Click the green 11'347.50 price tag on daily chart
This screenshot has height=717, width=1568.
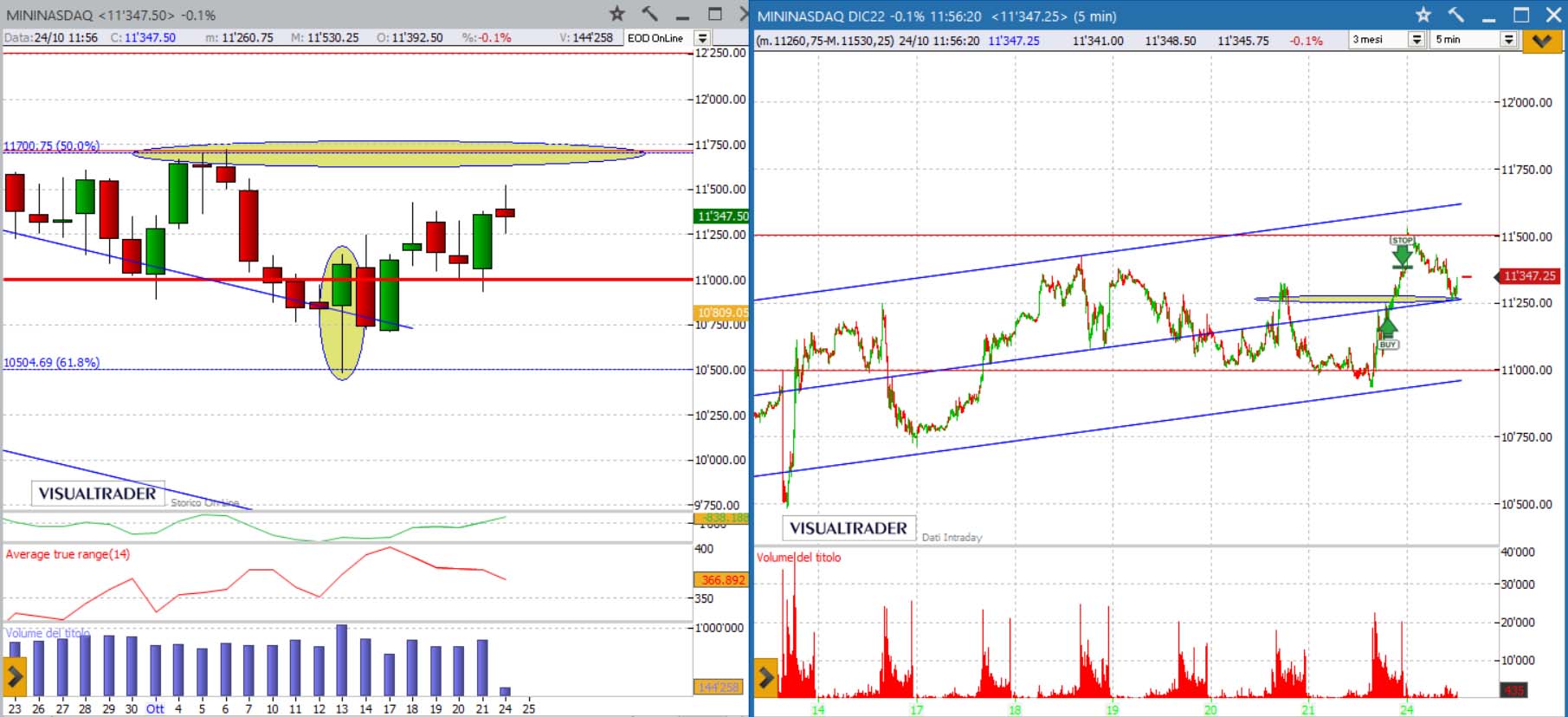pyautogui.click(x=722, y=216)
